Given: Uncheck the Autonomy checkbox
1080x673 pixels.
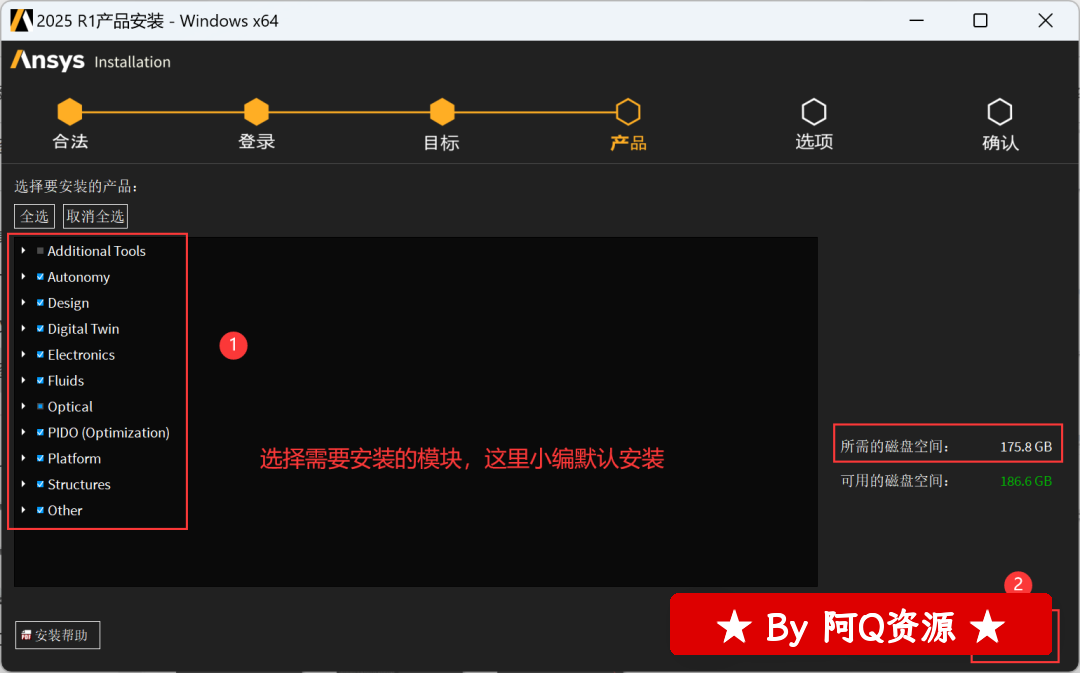Looking at the screenshot, I should coord(40,277).
